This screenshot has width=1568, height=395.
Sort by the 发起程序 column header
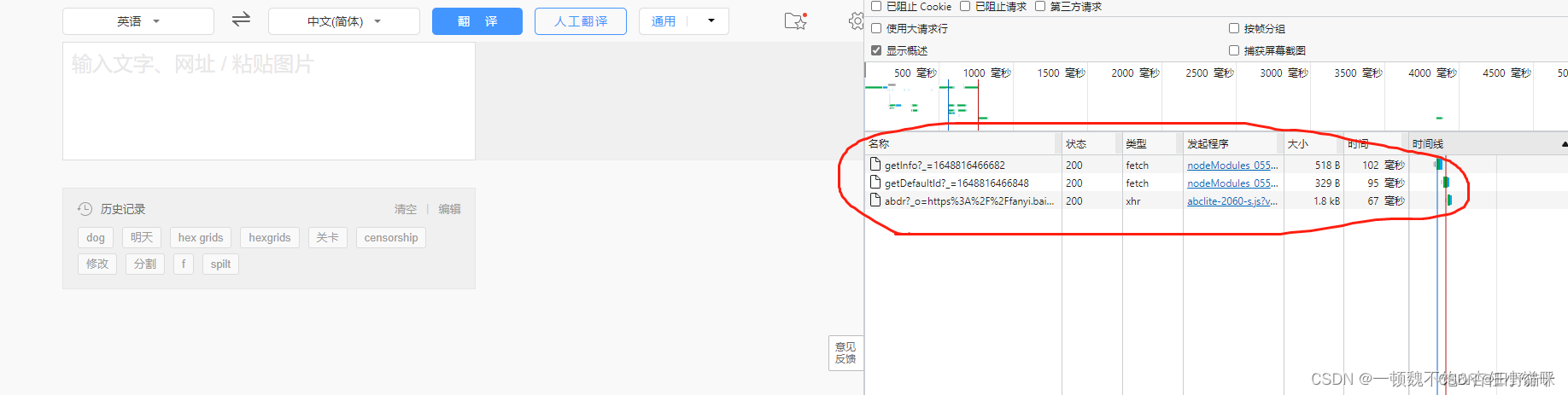(1233, 143)
